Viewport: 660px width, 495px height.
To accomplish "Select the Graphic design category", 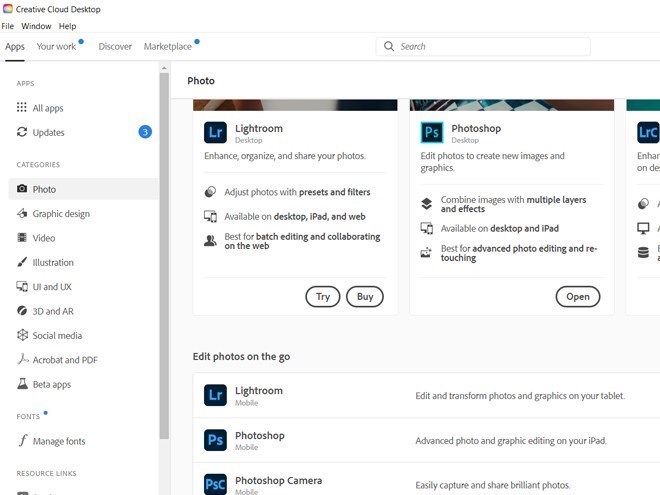I will pyautogui.click(x=83, y=213).
